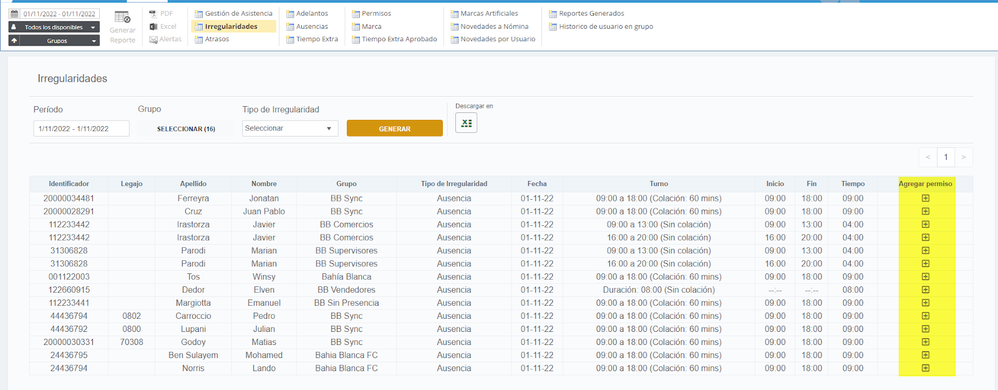The width and height of the screenshot is (998, 390).
Task: Add permission for Irastorza 09:00 a 13:00 row
Action: click(925, 225)
